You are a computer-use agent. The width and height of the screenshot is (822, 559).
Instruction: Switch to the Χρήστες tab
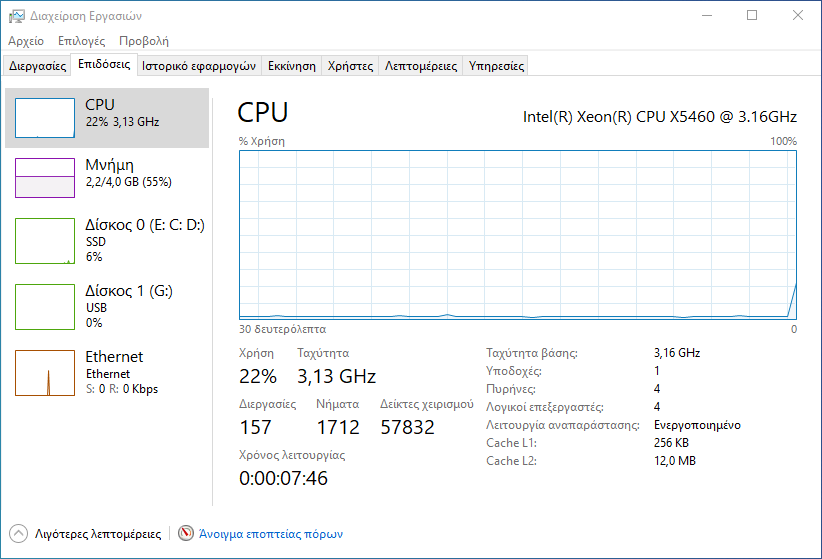[x=350, y=66]
